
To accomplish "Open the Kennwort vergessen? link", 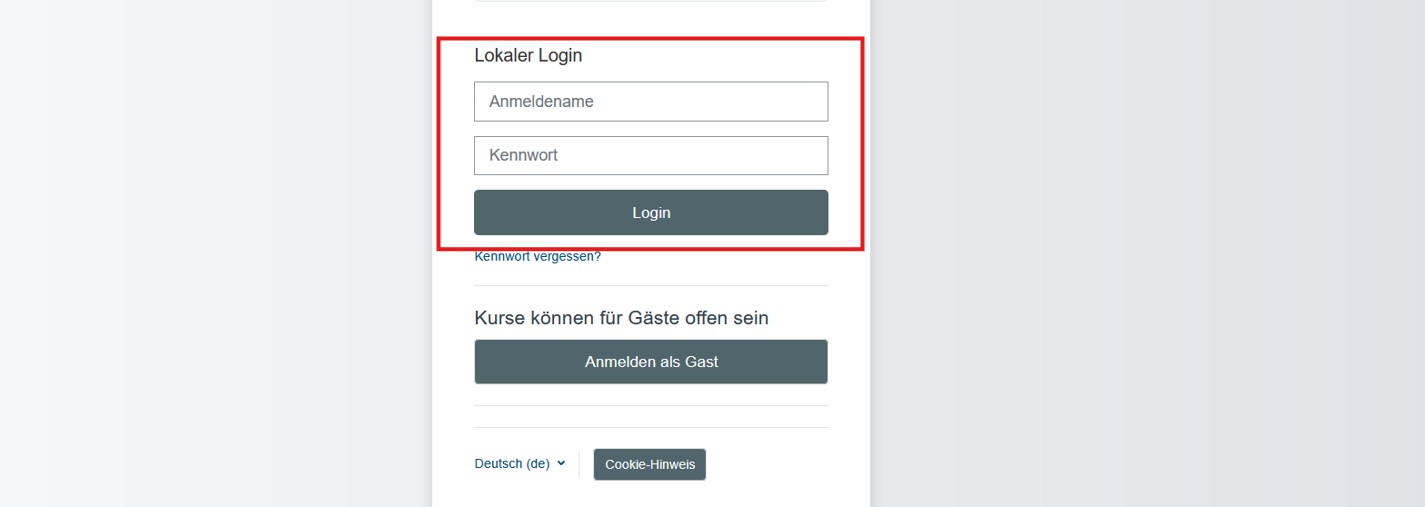I will coord(538,256).
